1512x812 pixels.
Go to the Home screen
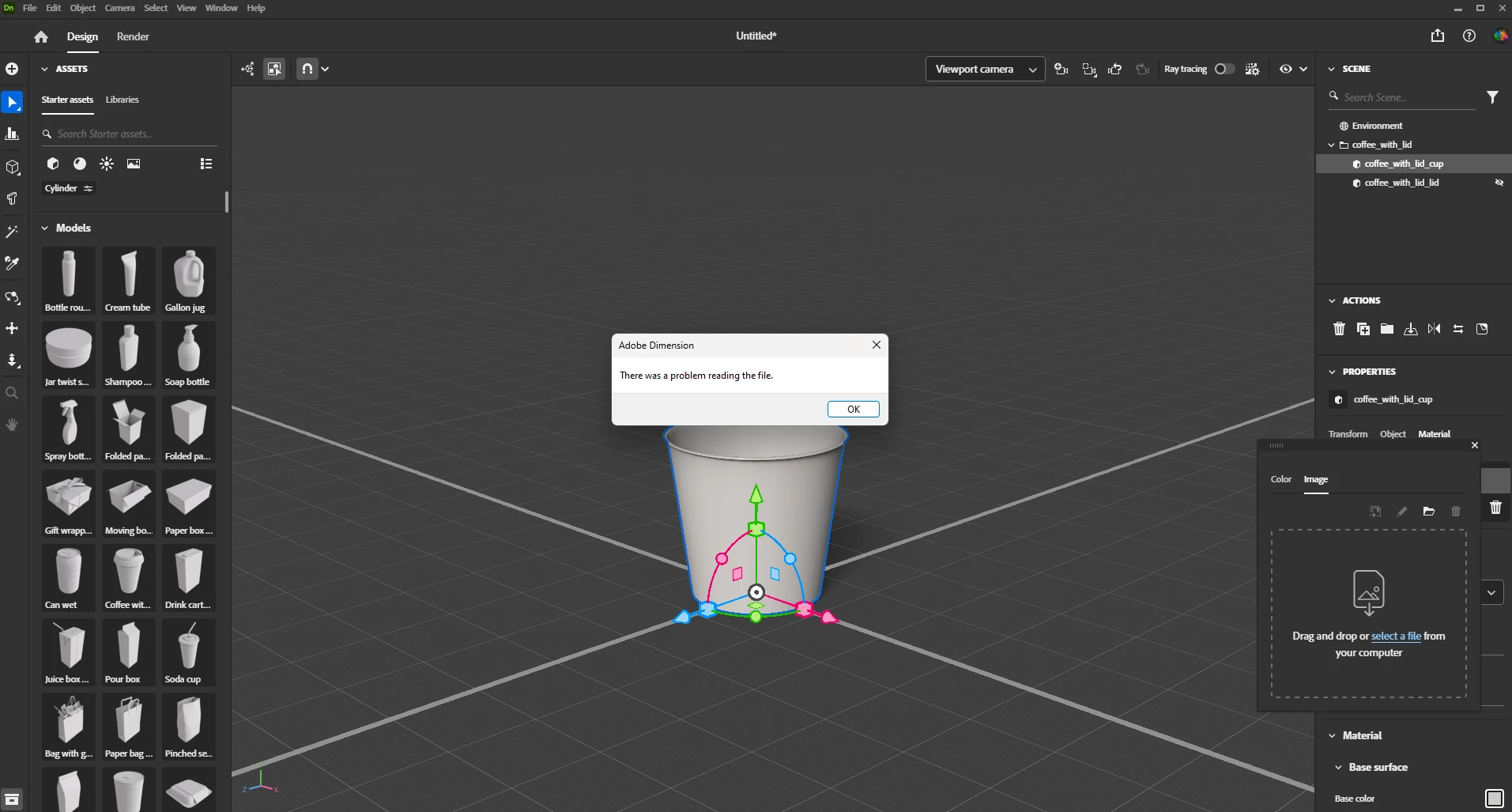point(41,36)
